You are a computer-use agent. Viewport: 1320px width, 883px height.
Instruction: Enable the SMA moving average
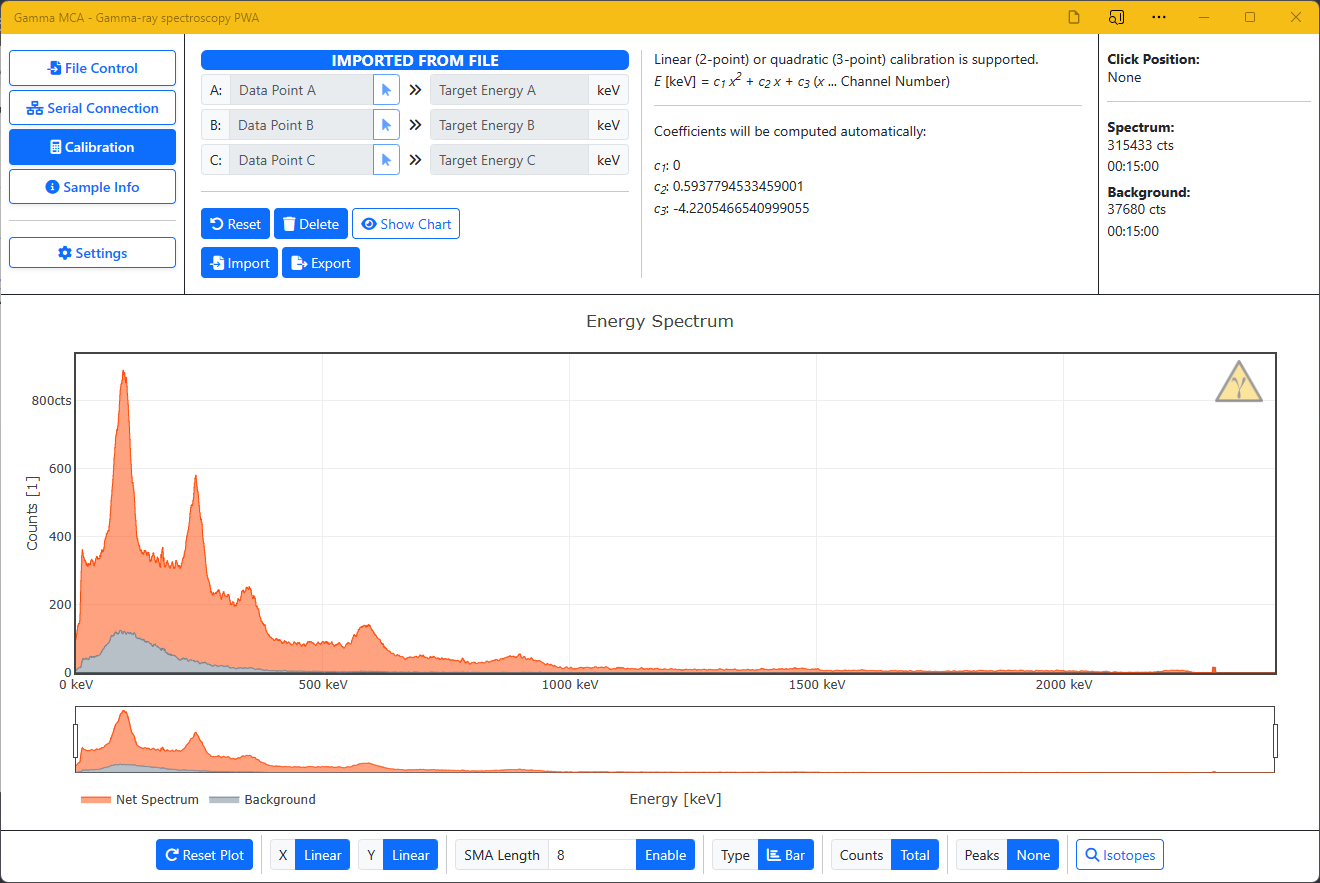click(665, 855)
